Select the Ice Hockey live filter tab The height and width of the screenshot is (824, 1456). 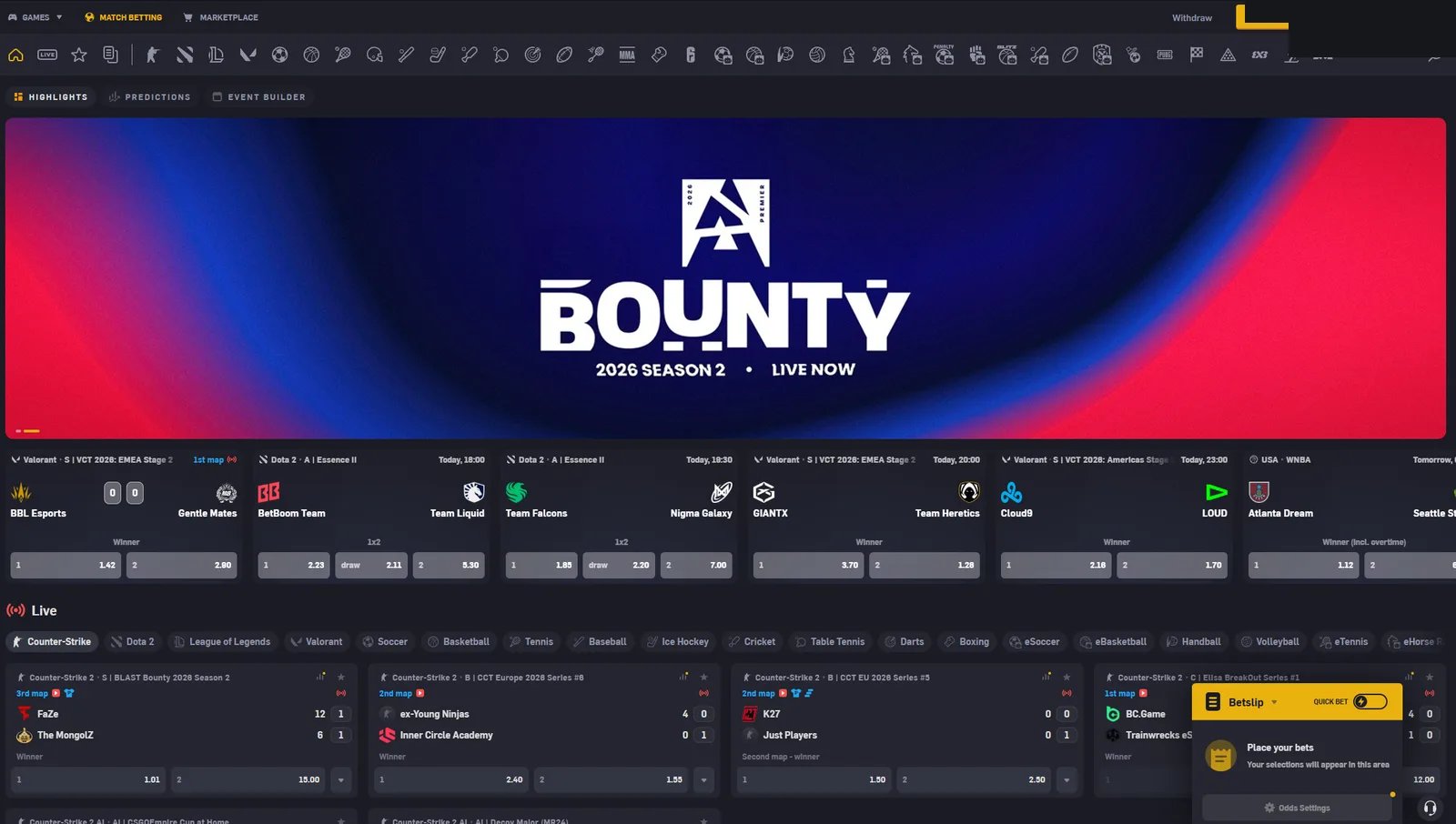tap(678, 641)
